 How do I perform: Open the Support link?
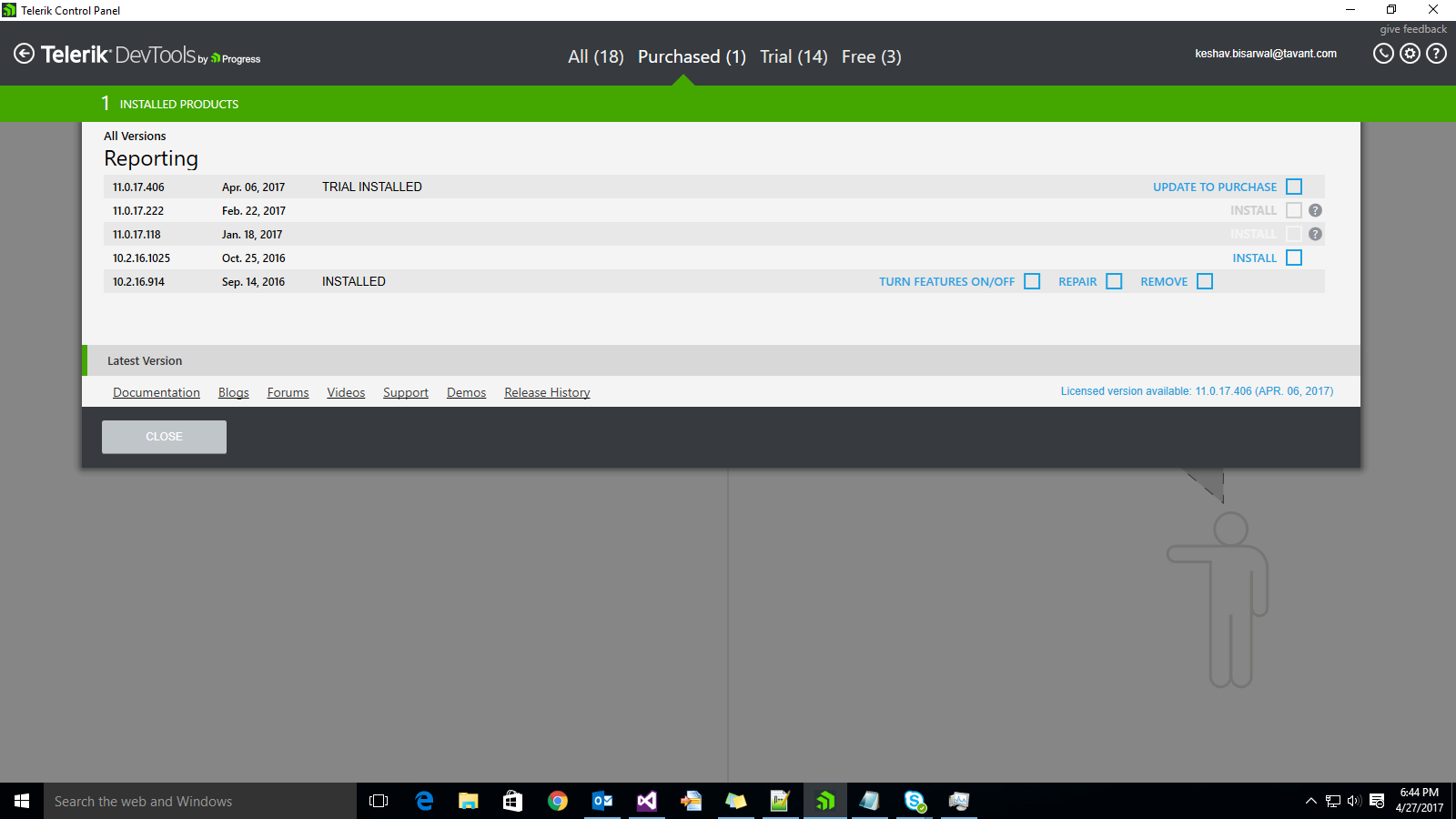coord(406,392)
